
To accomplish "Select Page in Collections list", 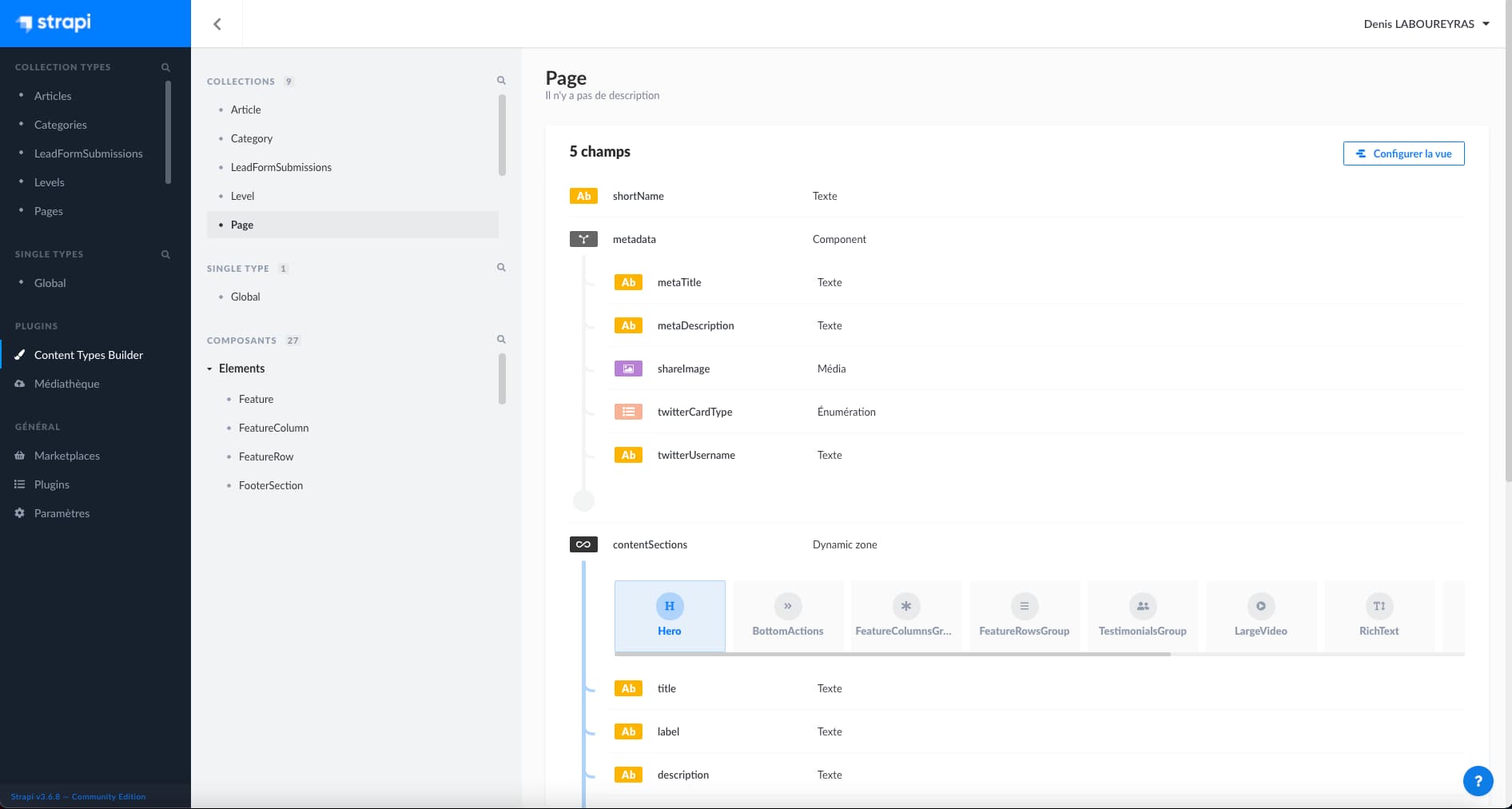I will point(352,225).
